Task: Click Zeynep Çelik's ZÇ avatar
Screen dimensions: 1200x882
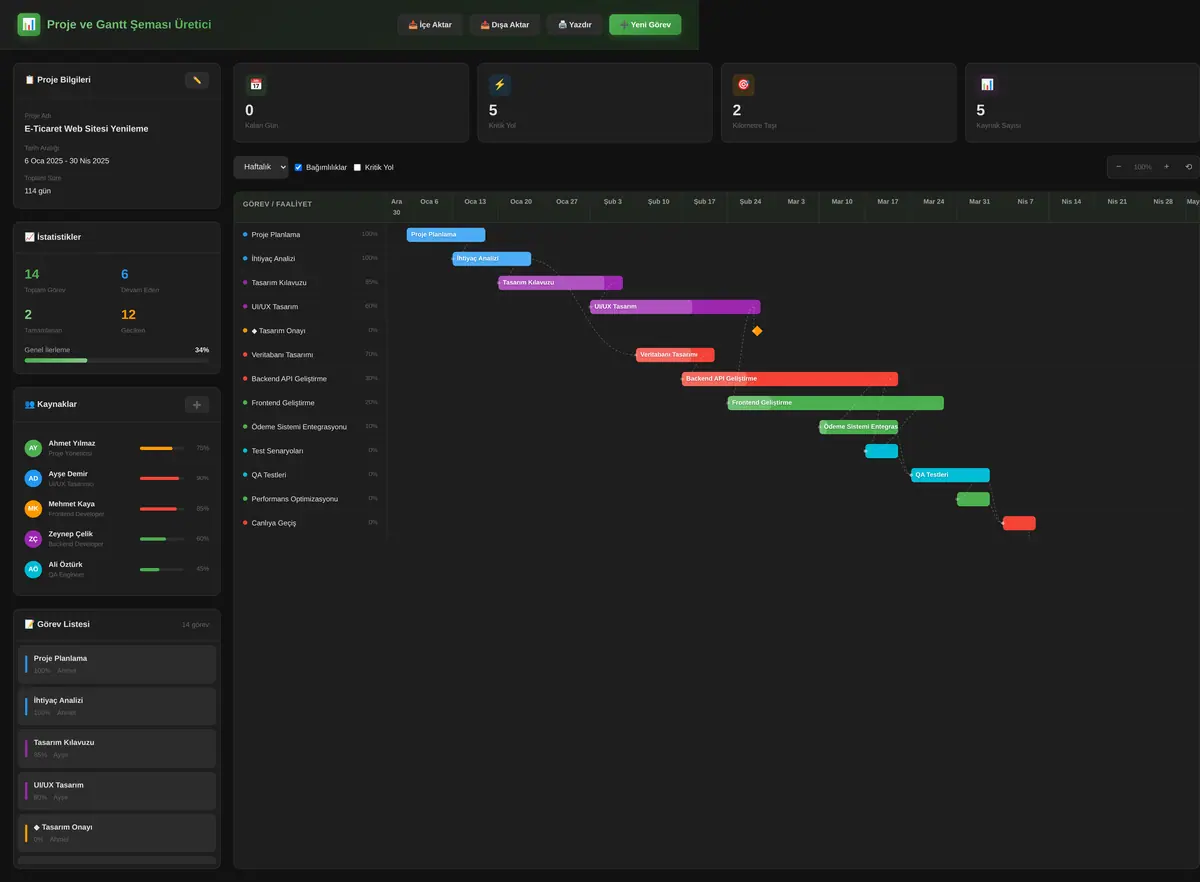Action: point(34,539)
